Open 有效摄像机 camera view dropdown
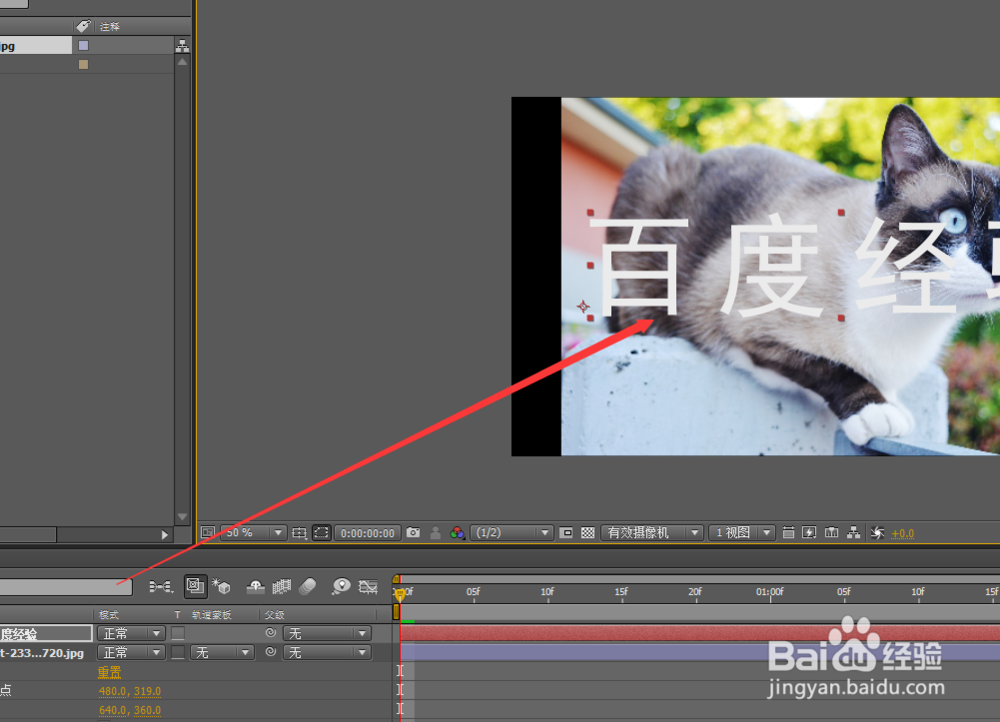The image size is (1000, 722). click(x=652, y=533)
